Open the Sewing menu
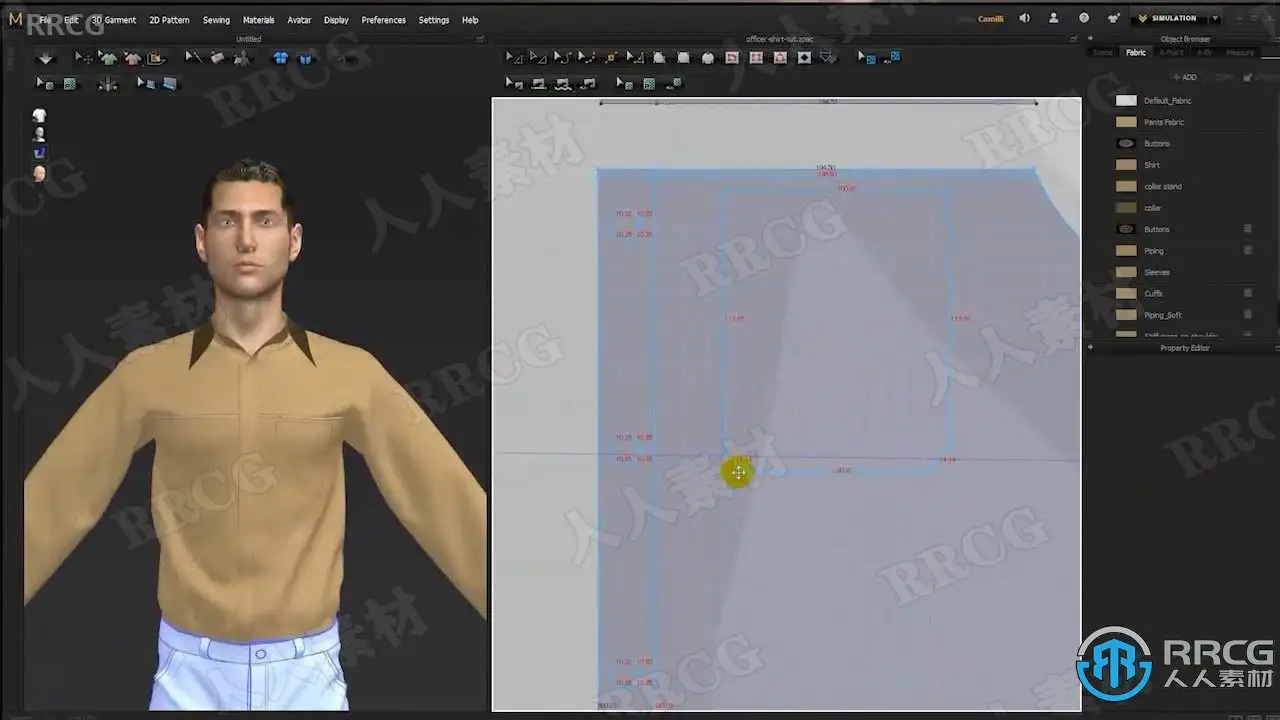This screenshot has height=720, width=1280. point(216,20)
